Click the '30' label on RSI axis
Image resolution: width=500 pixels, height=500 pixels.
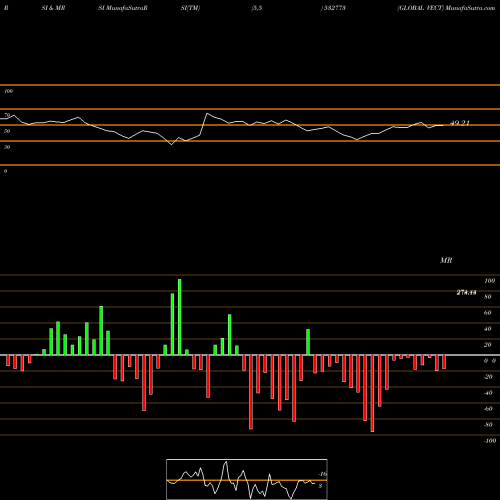(x=7, y=147)
